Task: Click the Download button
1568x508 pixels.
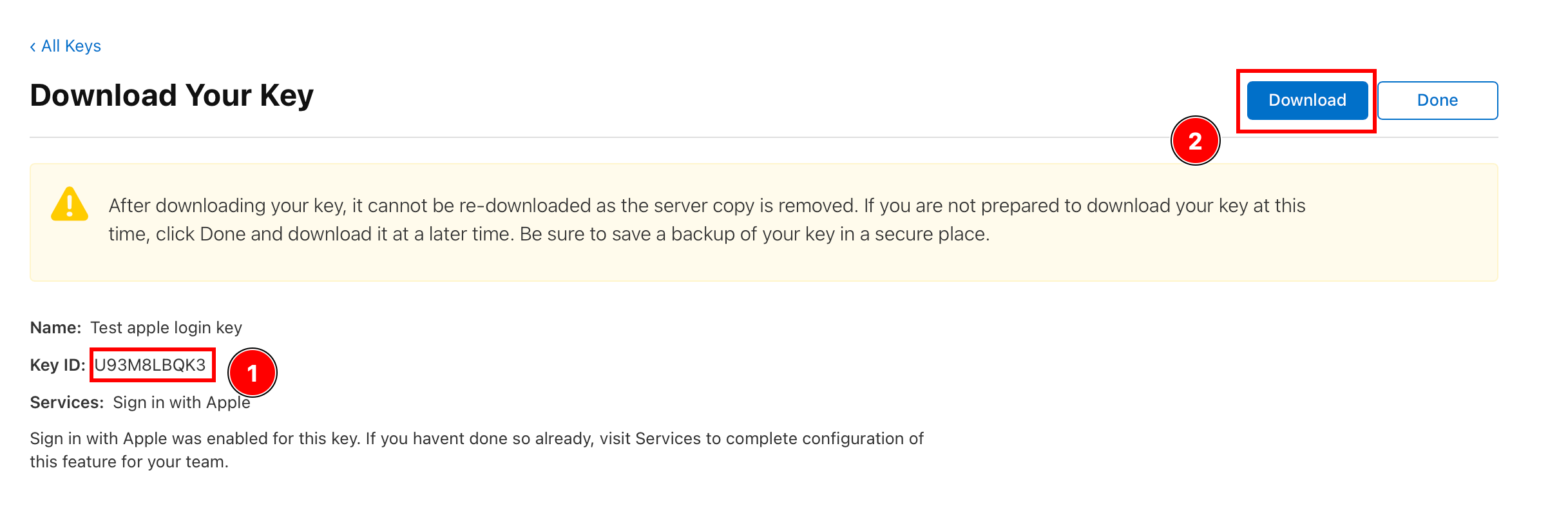Action: point(1306,100)
